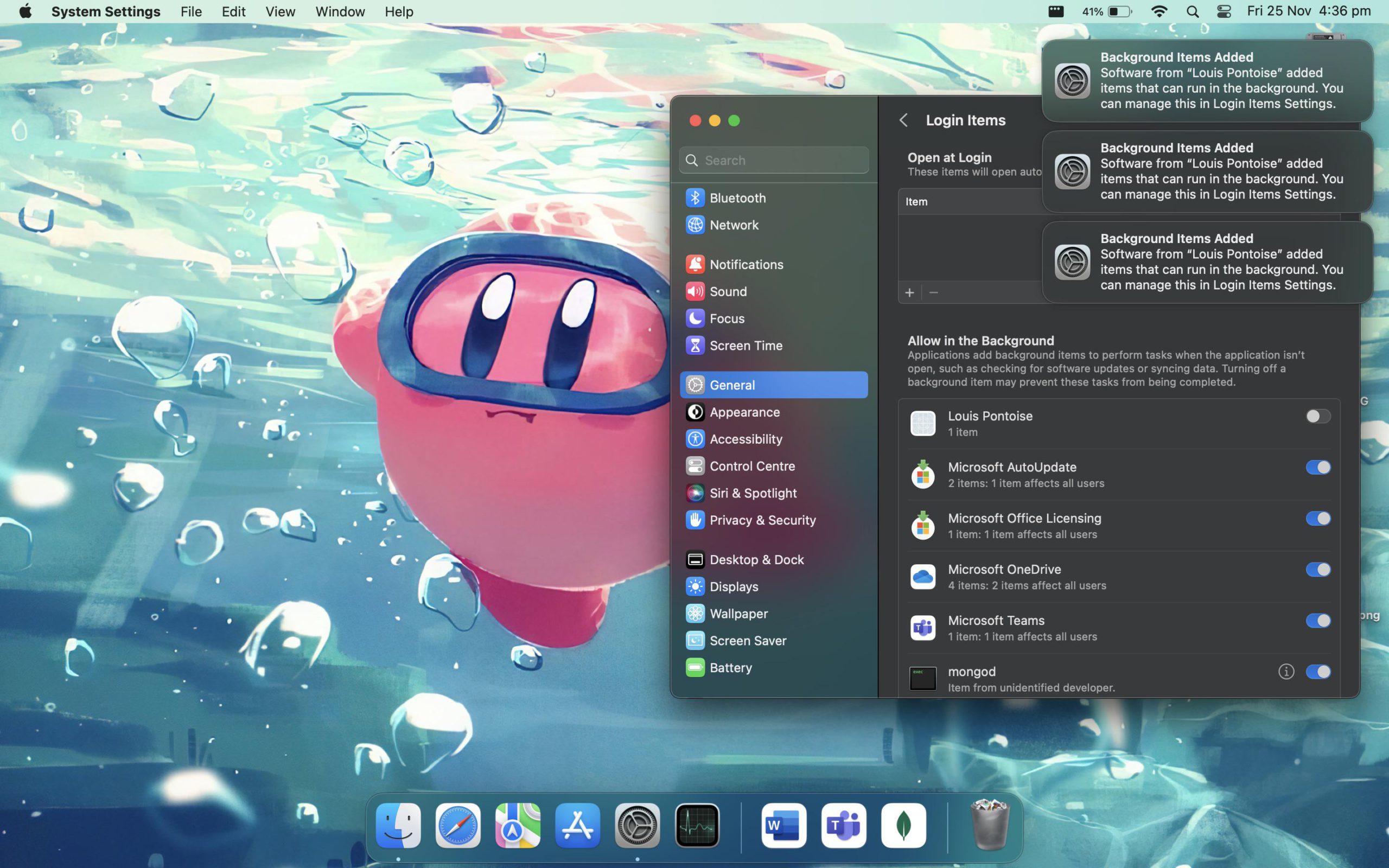
Task: Open Sound settings
Action: tap(773, 291)
